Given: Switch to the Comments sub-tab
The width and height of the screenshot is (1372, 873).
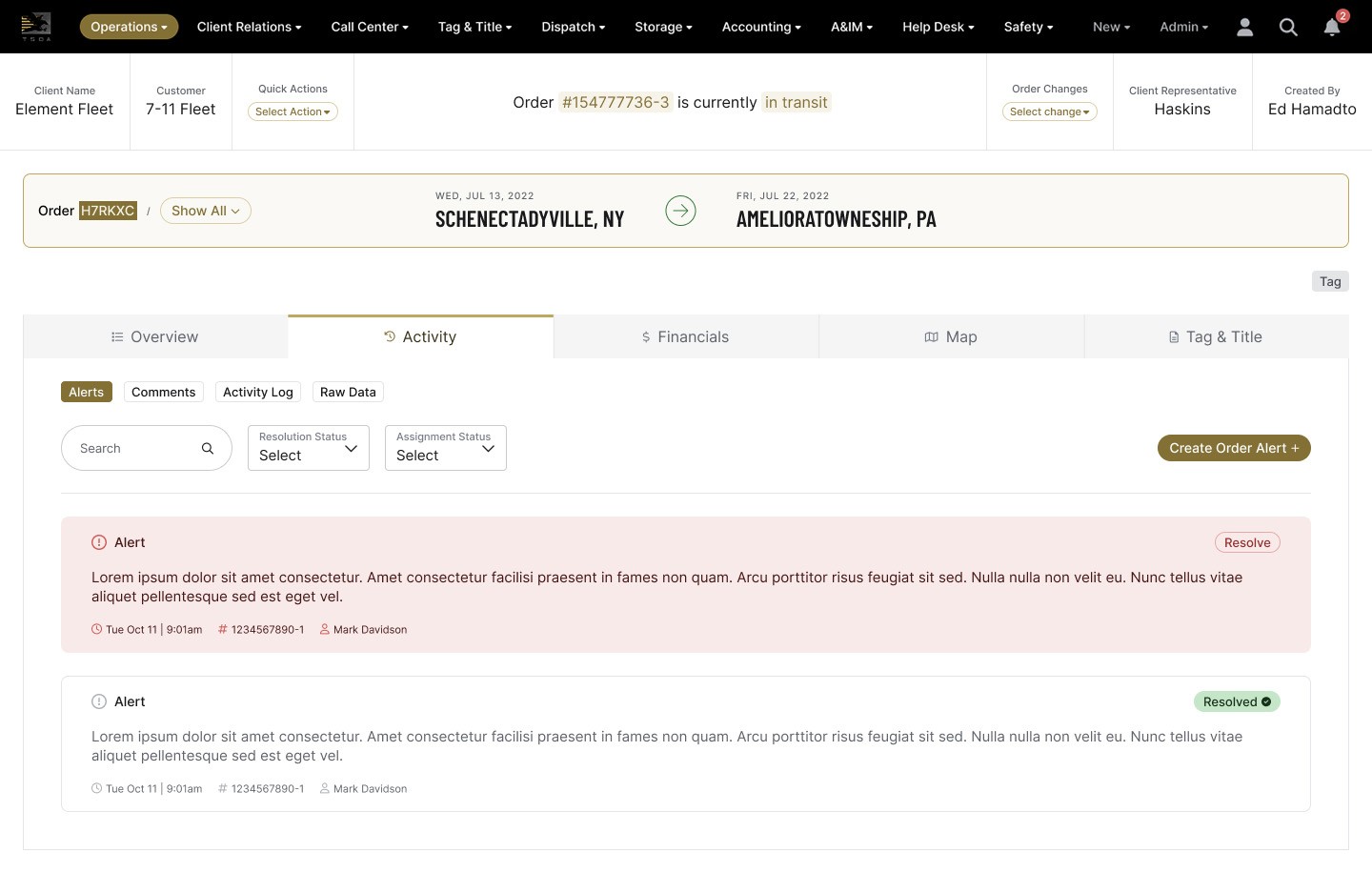Looking at the screenshot, I should click(x=164, y=392).
